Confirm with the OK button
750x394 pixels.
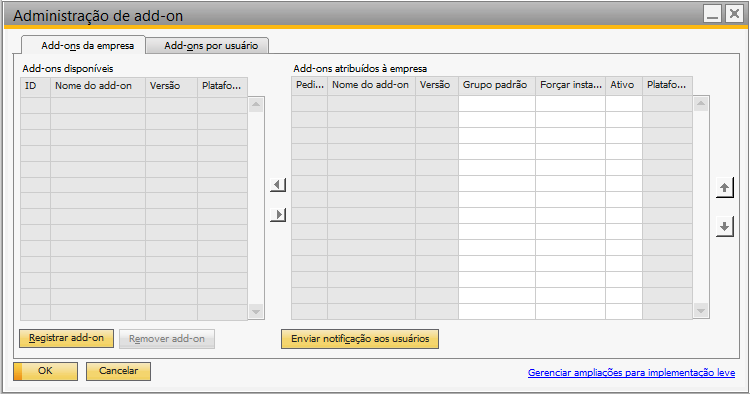point(45,371)
